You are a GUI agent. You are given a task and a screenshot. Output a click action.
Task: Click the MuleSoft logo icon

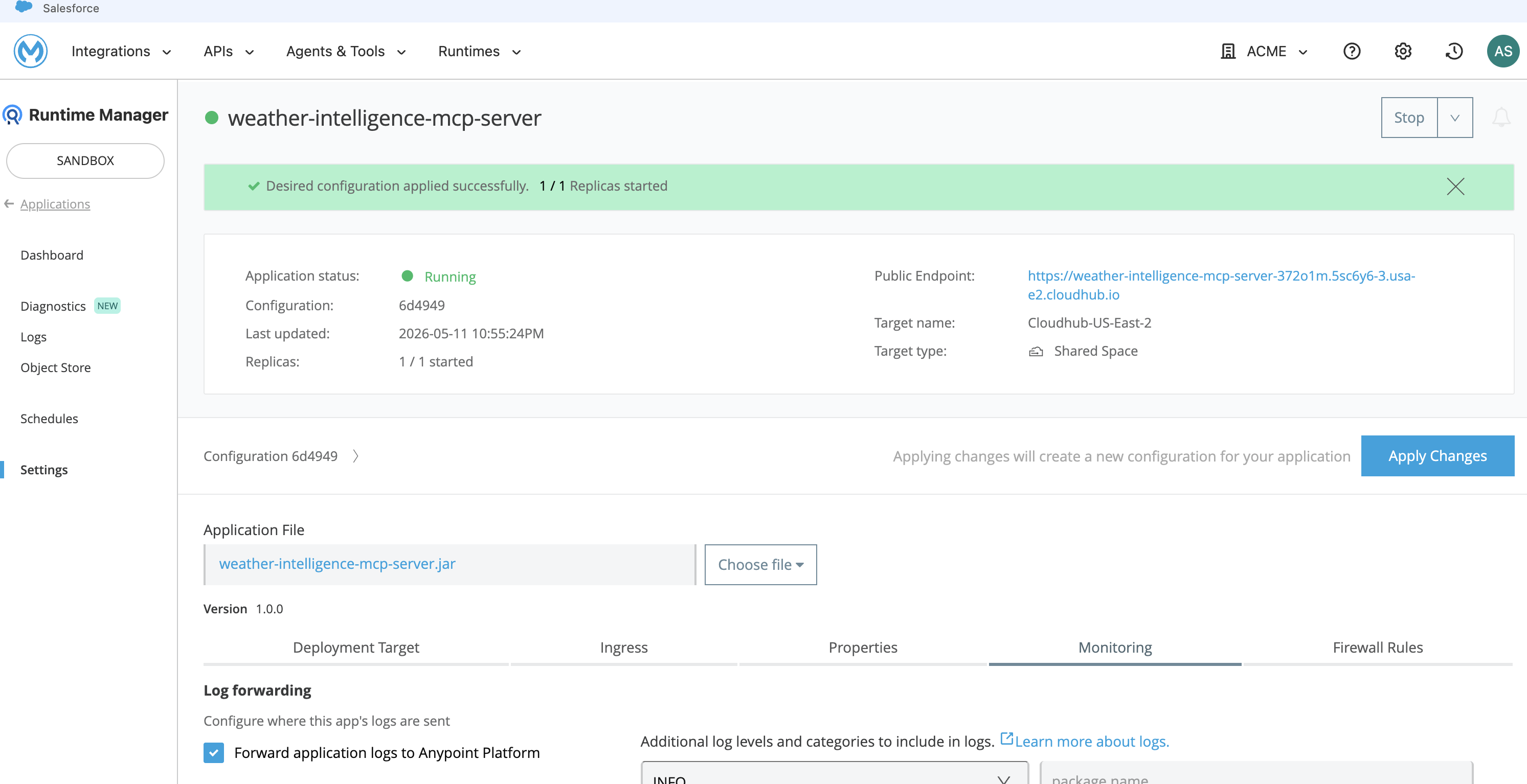pos(31,51)
